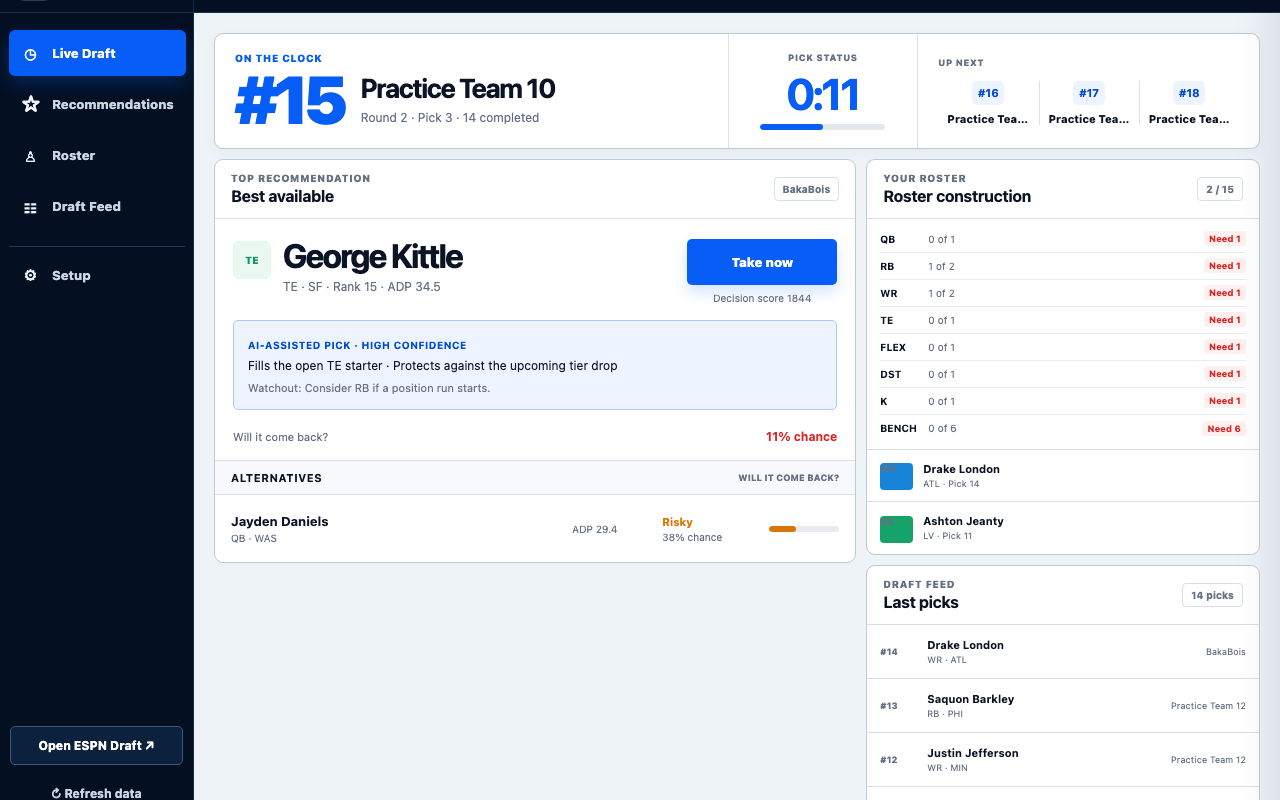Click the Draft Feed list icon
Viewport: 1280px width, 800px height.
(31, 207)
